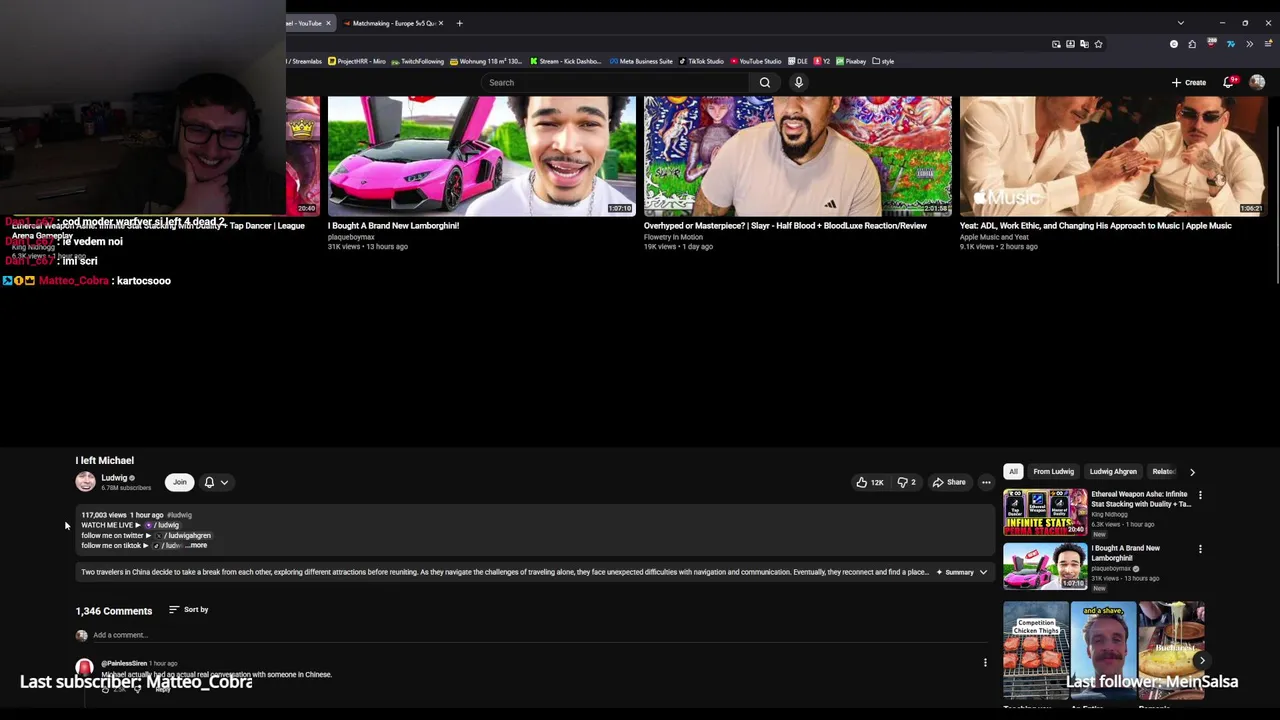
Task: Click the Add a comment field
Action: [x=540, y=635]
